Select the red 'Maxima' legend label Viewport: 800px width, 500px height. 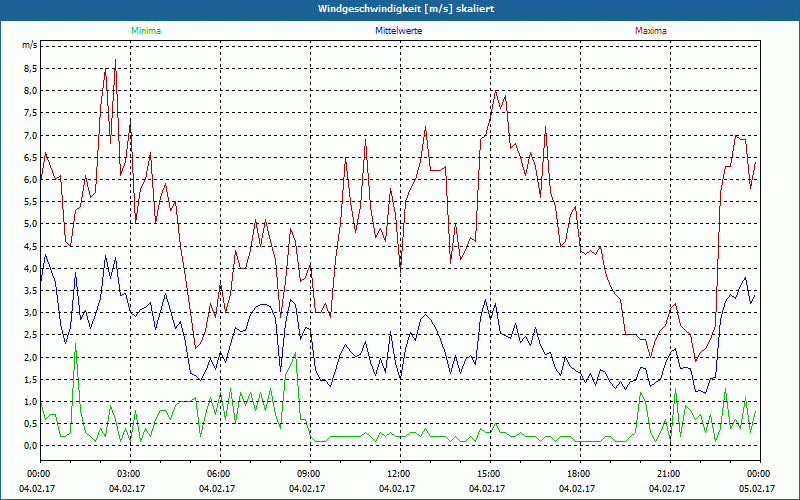coord(651,31)
